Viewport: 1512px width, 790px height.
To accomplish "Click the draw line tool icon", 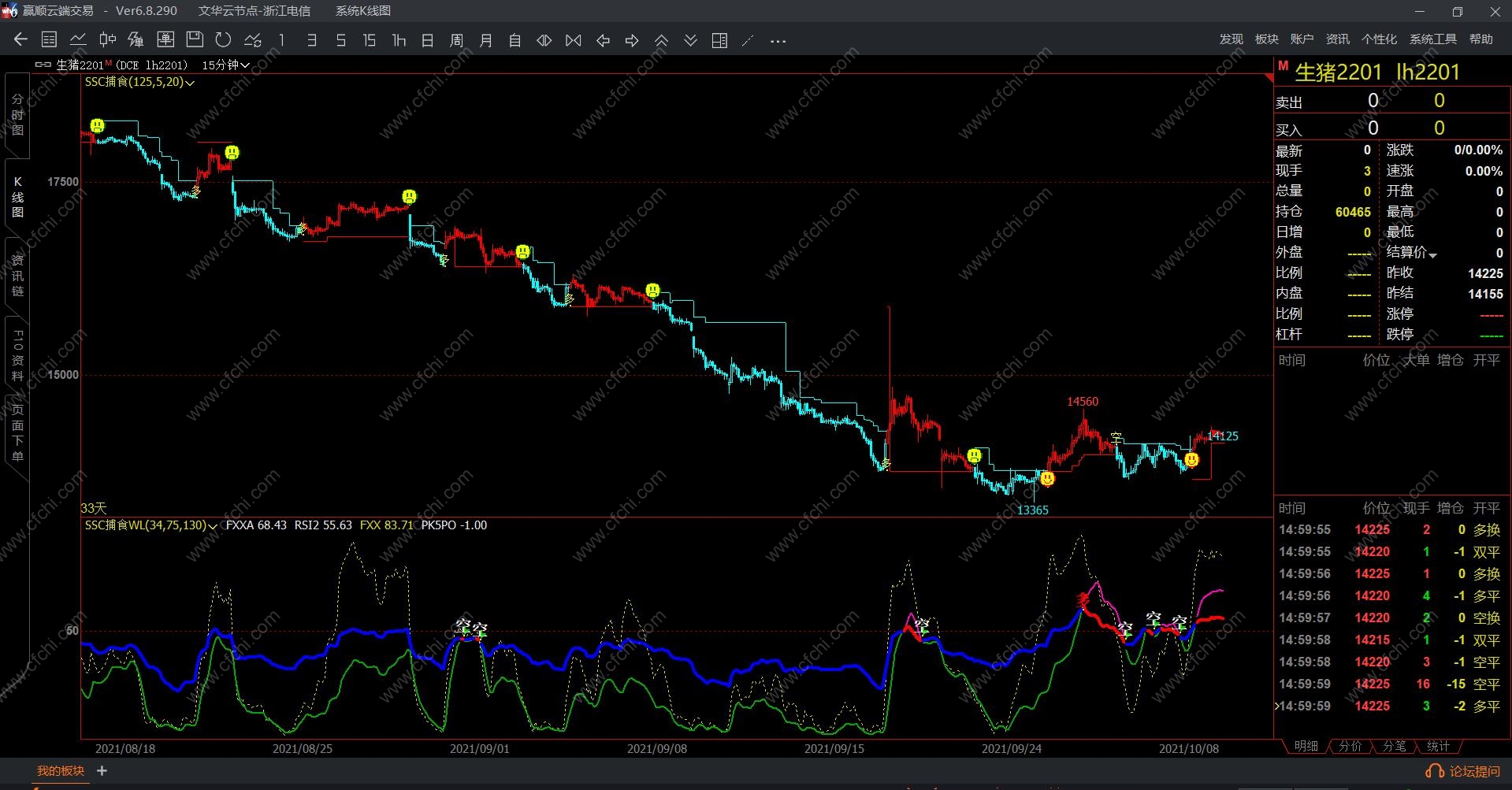I will pos(748,40).
